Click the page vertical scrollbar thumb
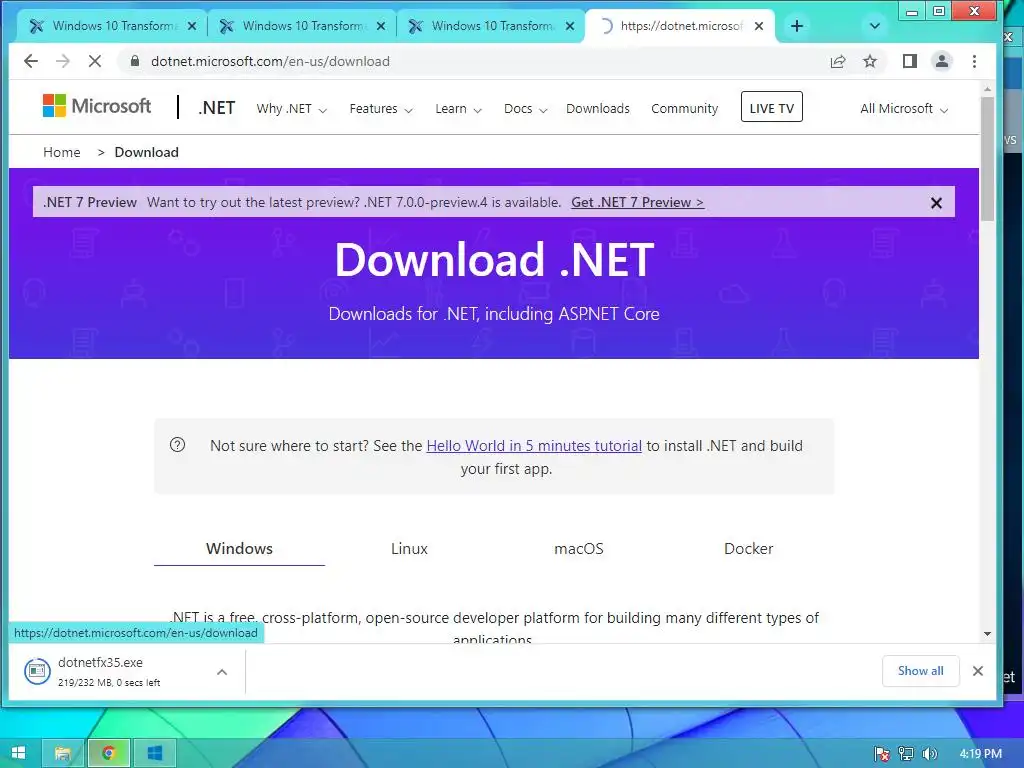Screen dimensions: 1024x768 [x=987, y=159]
